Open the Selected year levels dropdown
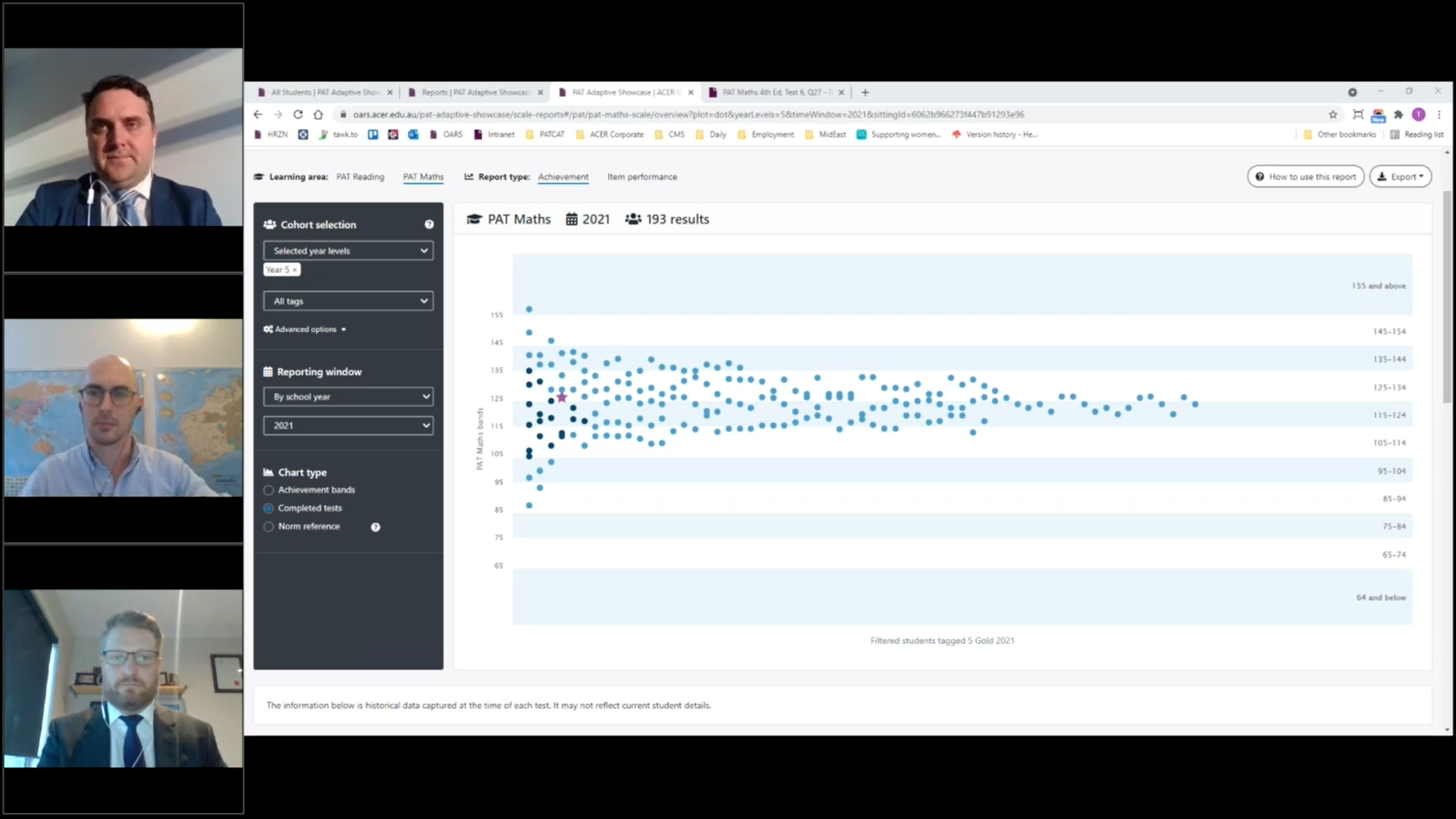1456x819 pixels. pos(348,251)
